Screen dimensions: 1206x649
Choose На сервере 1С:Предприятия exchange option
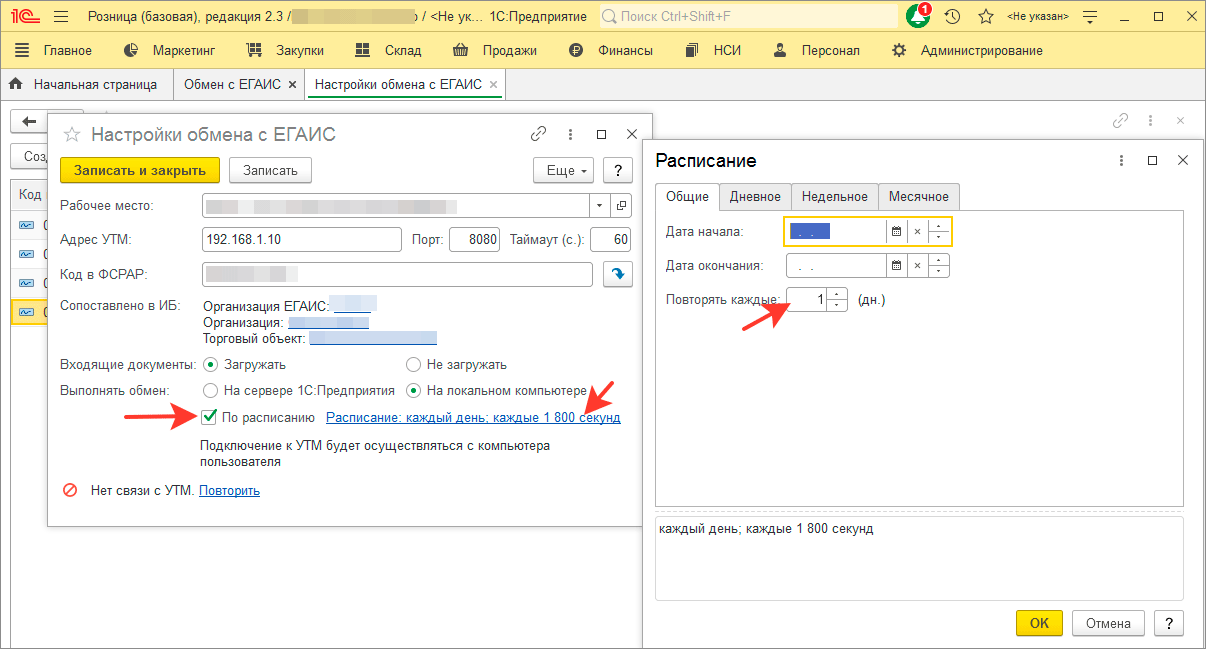(210, 391)
